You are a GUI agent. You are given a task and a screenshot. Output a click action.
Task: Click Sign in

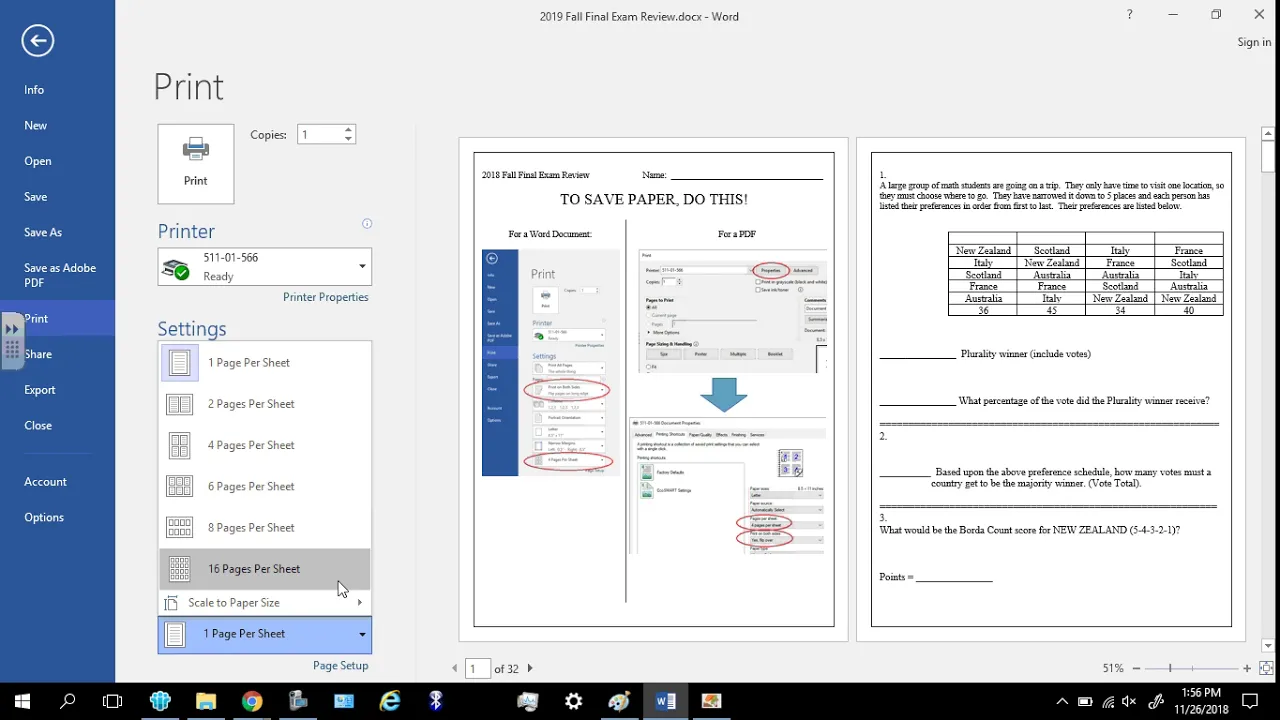[1254, 42]
